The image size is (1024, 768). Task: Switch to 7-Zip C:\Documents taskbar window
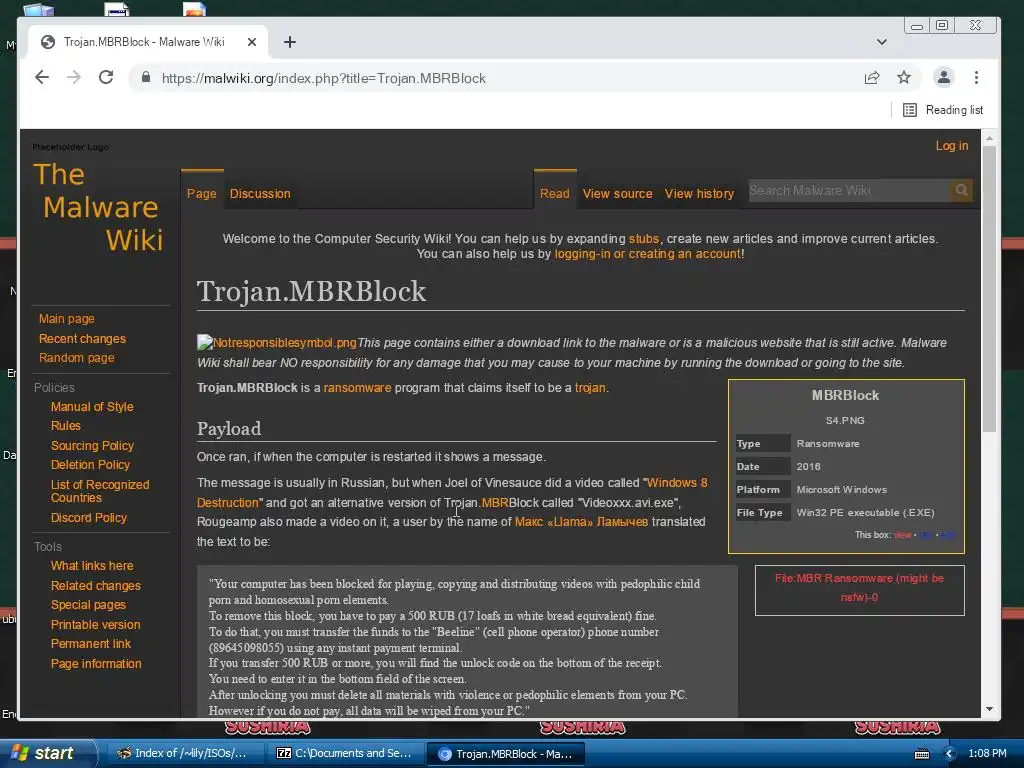[x=345, y=753]
